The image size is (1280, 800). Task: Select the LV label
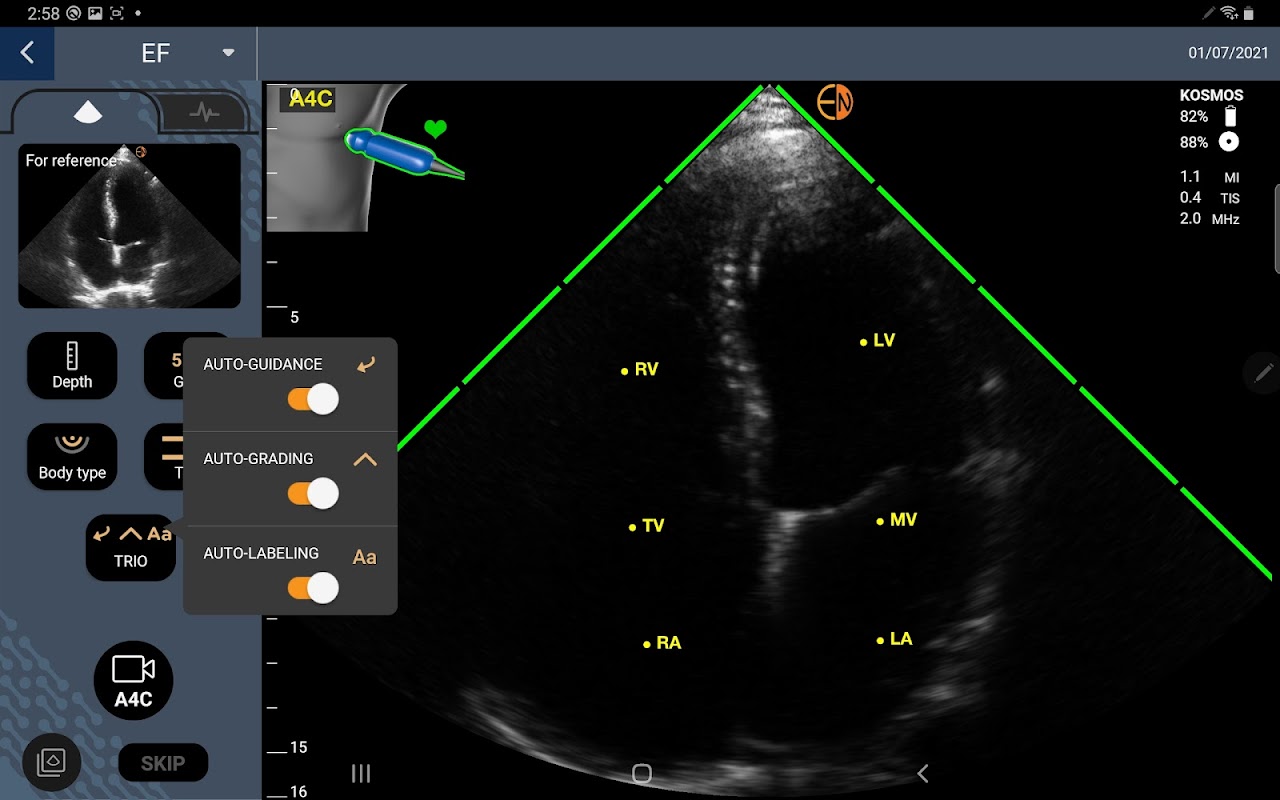[879, 341]
